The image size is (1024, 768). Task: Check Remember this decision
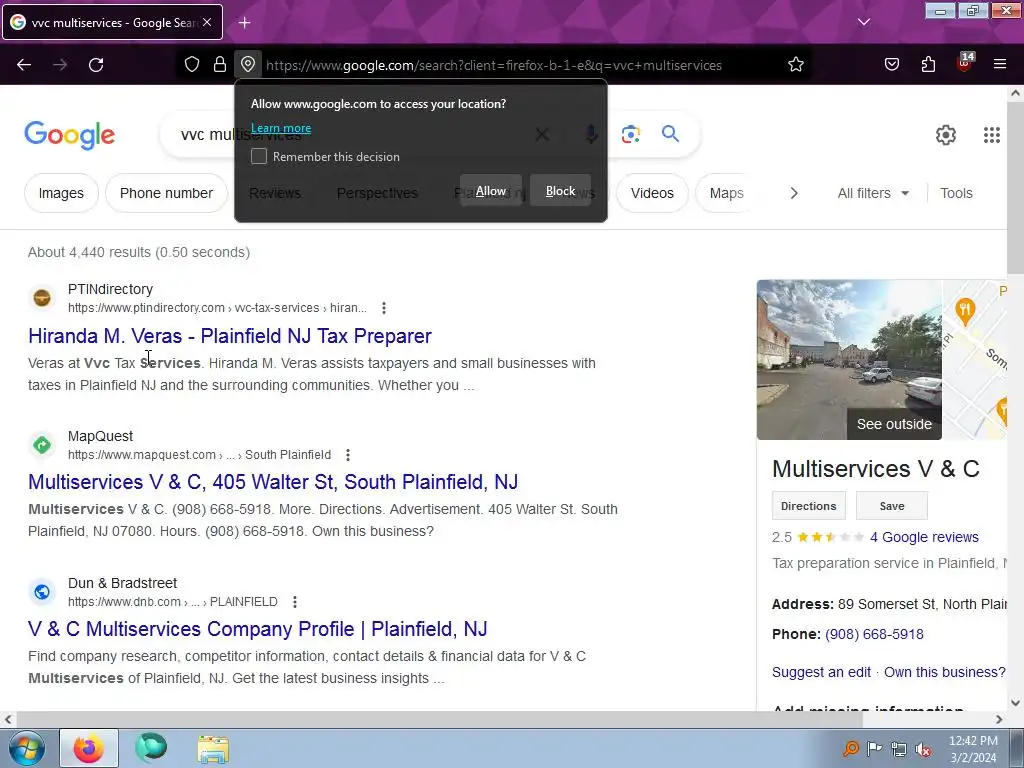coord(259,157)
